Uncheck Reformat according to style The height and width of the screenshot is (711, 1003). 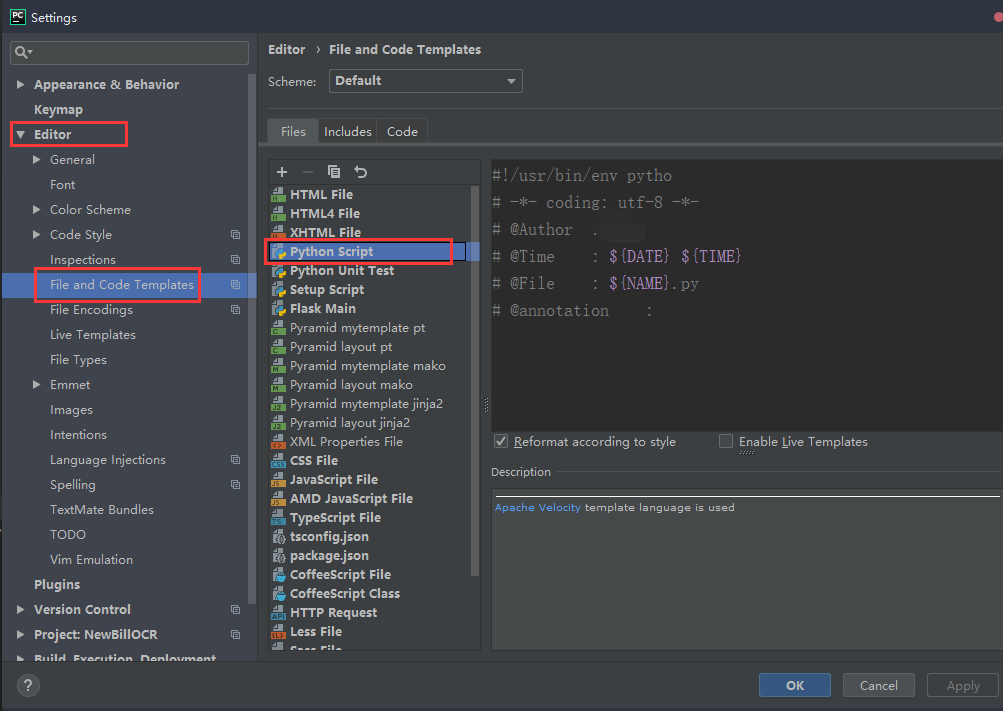500,441
